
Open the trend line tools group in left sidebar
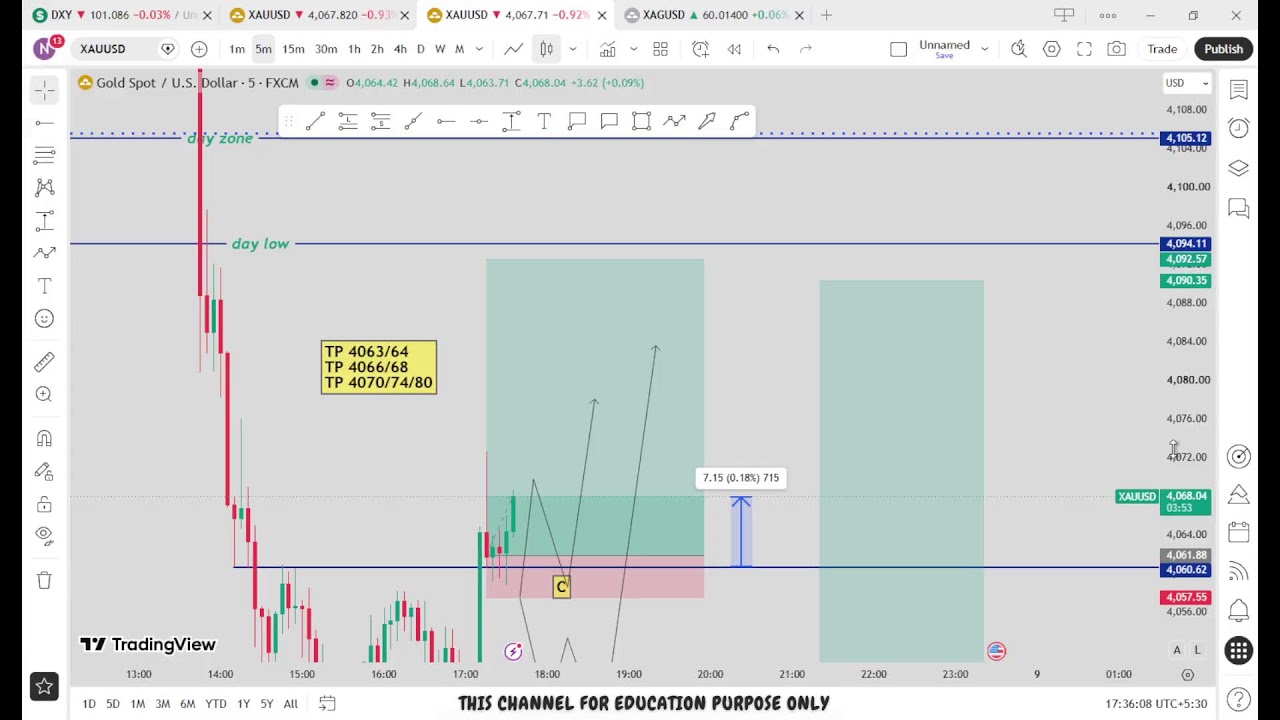(x=44, y=123)
